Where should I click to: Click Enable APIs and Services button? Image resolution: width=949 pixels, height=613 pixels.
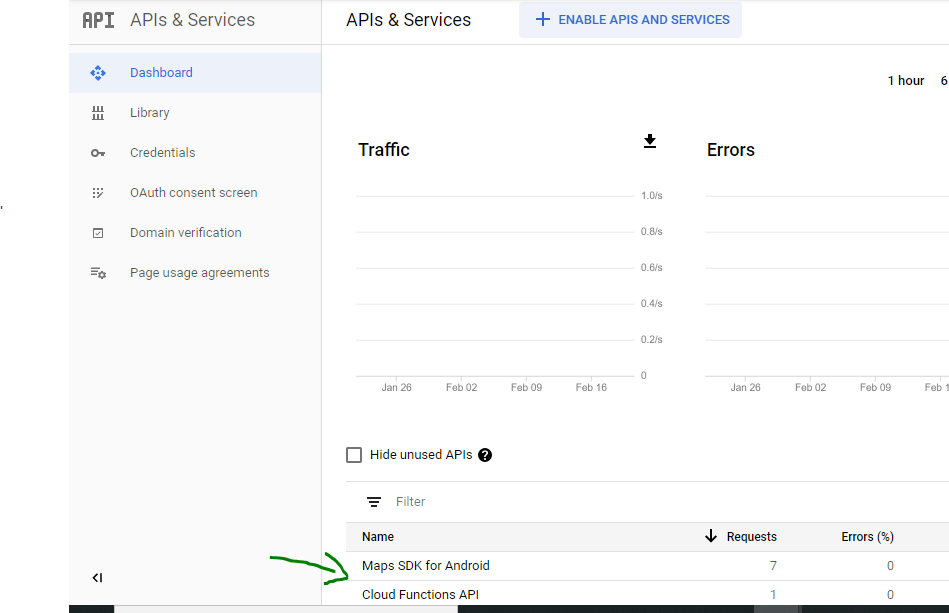coord(630,20)
